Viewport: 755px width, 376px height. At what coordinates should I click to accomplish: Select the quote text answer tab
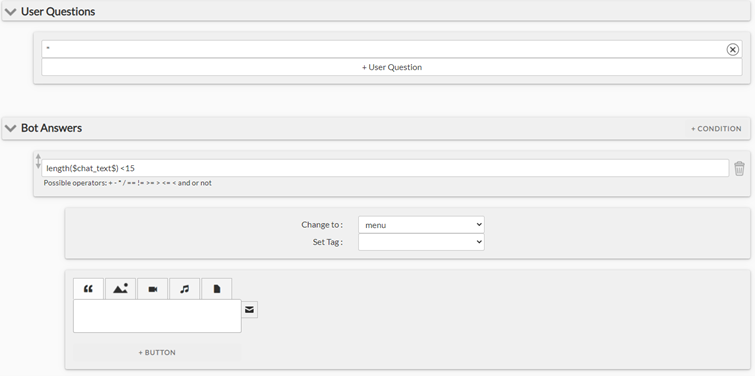click(x=88, y=289)
